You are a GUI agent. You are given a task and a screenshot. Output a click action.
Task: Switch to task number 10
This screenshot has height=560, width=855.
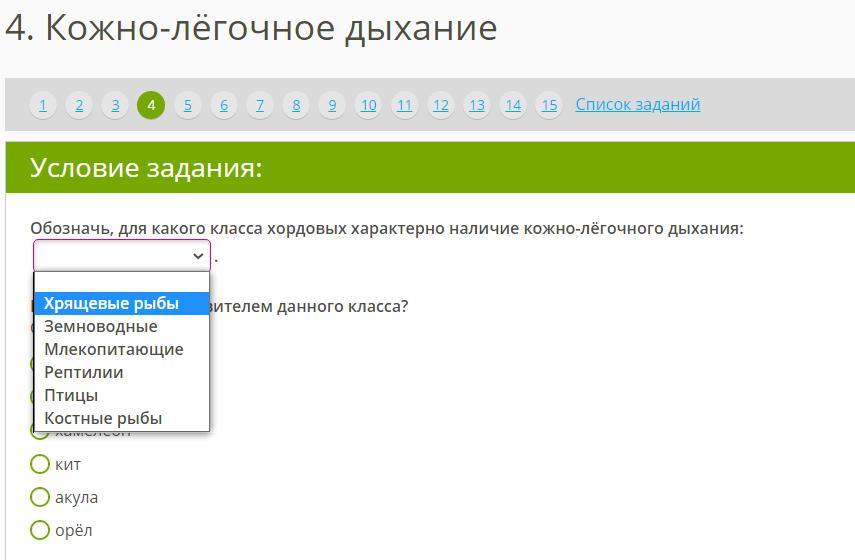pyautogui.click(x=368, y=105)
